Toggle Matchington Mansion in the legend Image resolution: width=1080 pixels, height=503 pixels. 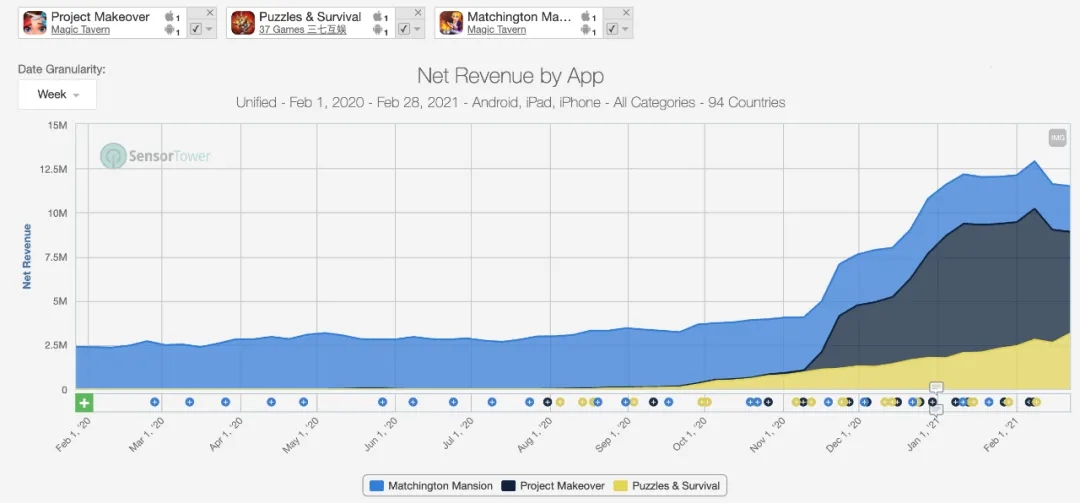pyautogui.click(x=431, y=486)
